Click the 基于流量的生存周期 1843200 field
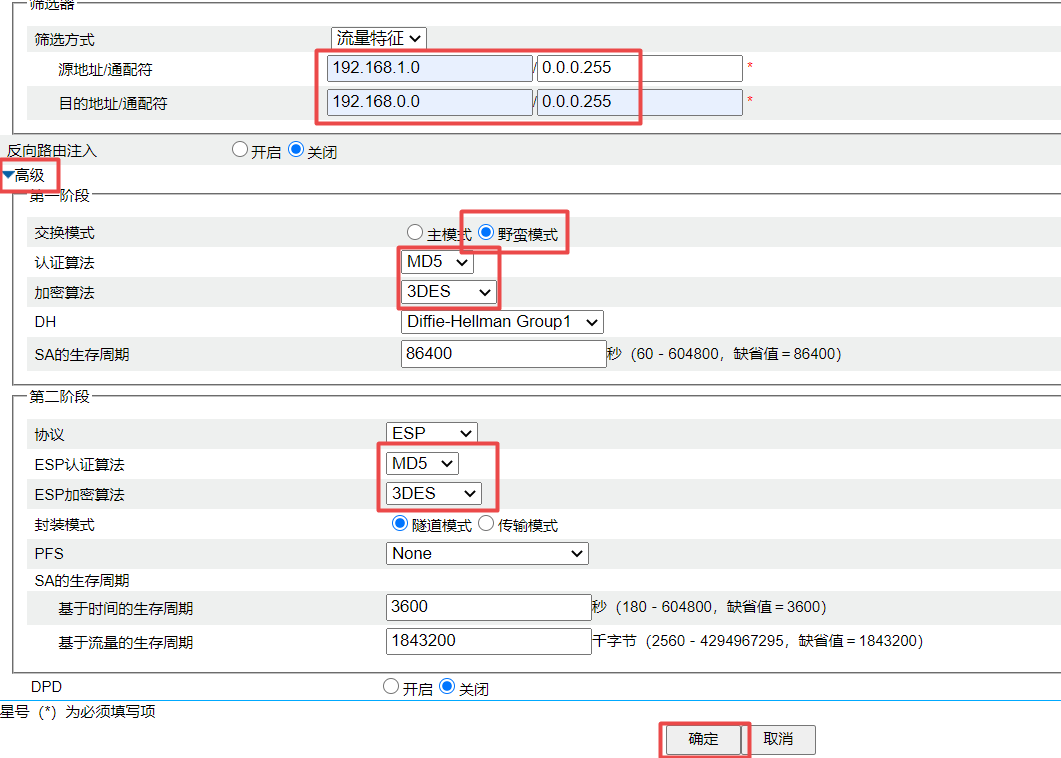Viewport: 1061px width, 758px height. click(488, 641)
